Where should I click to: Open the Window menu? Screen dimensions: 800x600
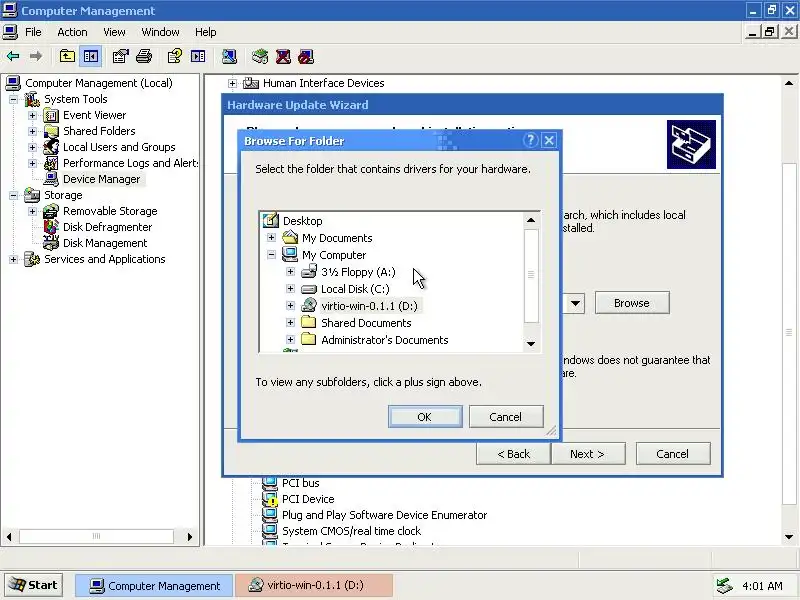(x=160, y=32)
